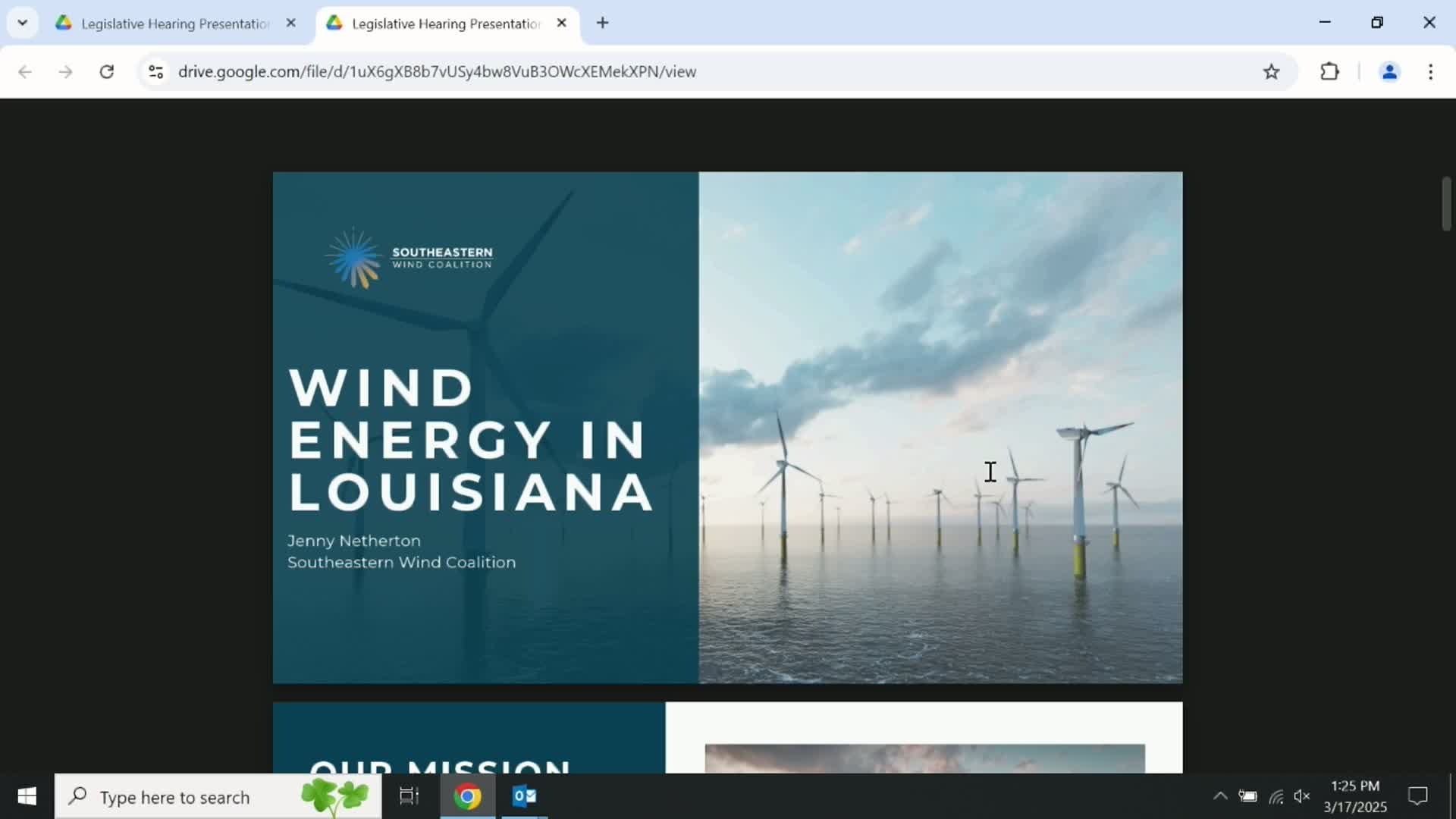This screenshot has width=1456, height=819.
Task: Reload the current page
Action: 107,71
